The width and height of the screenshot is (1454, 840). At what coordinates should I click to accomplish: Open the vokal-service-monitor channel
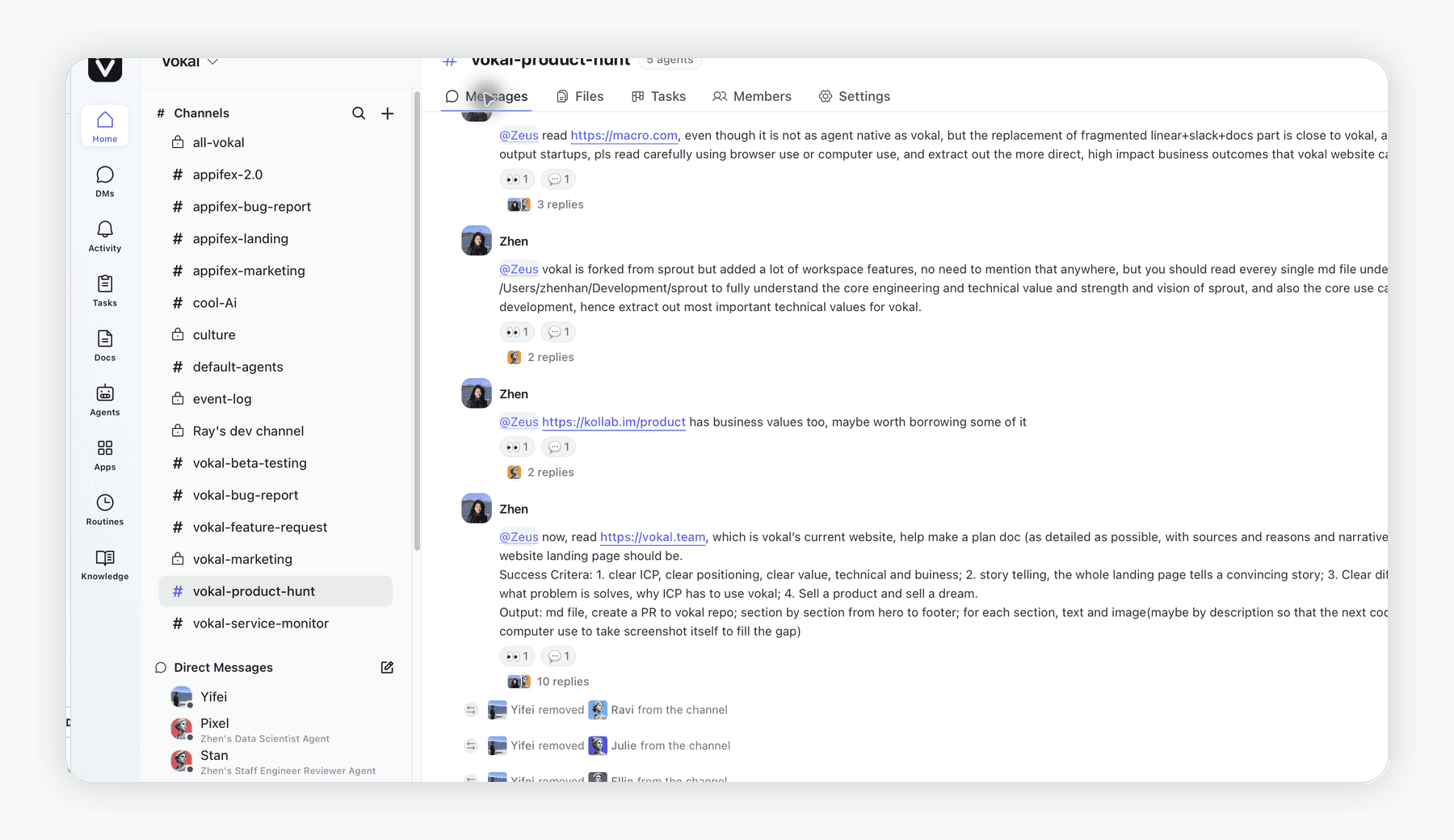point(275,624)
